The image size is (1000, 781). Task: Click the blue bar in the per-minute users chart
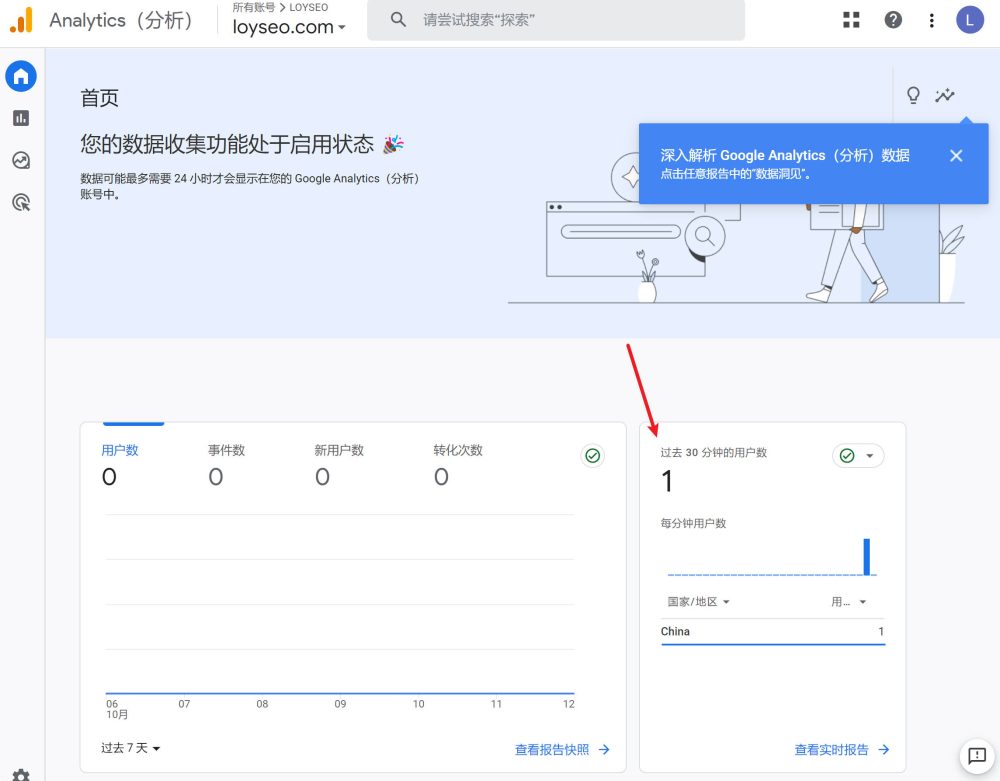[867, 557]
